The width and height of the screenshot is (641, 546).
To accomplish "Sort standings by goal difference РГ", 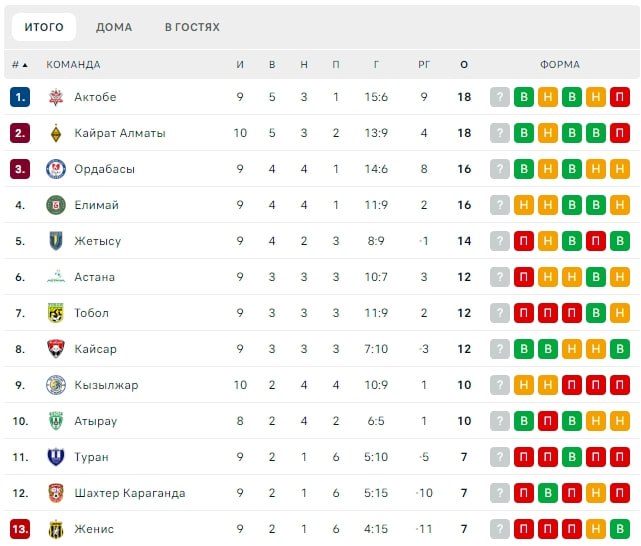I will (x=424, y=65).
